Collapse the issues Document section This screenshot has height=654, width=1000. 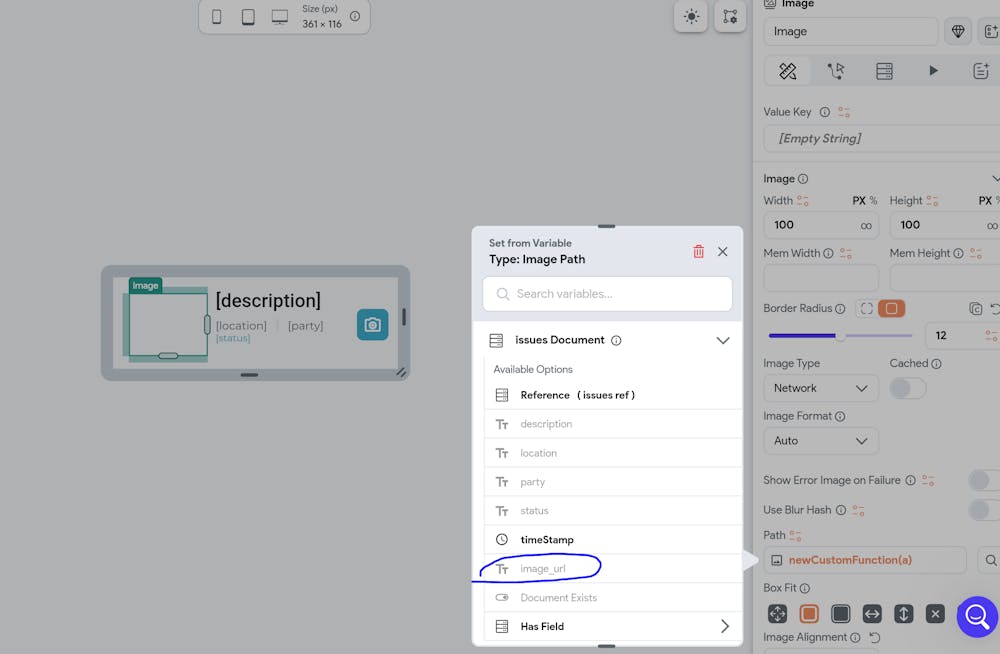click(x=723, y=341)
